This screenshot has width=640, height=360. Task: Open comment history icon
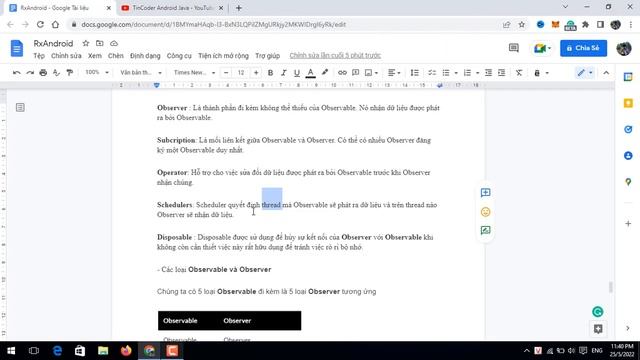[x=514, y=48]
